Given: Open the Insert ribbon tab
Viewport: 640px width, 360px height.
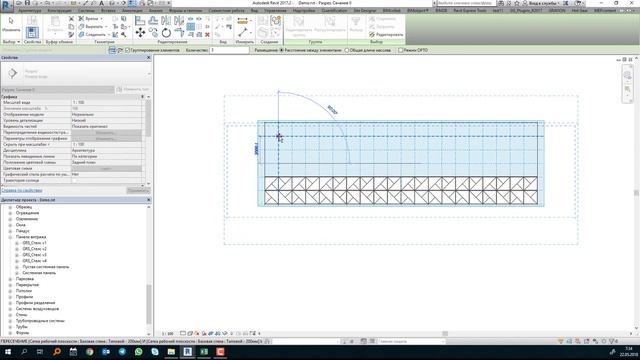Looking at the screenshot, I should (108, 11).
